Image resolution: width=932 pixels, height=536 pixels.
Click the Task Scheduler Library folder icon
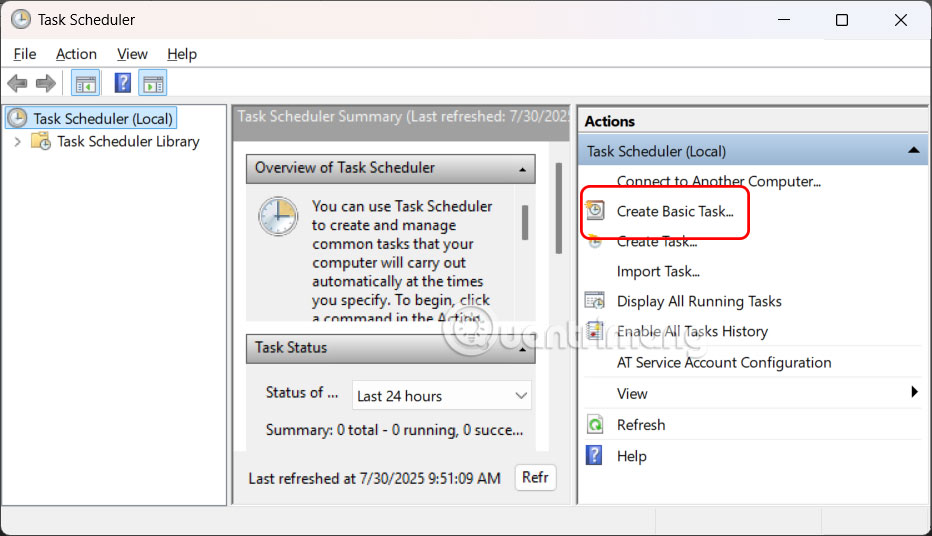41,141
